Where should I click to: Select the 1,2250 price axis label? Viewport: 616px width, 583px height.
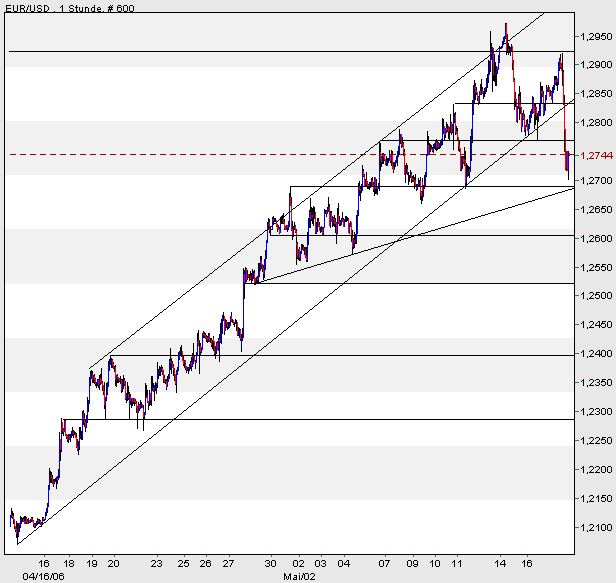(596, 441)
